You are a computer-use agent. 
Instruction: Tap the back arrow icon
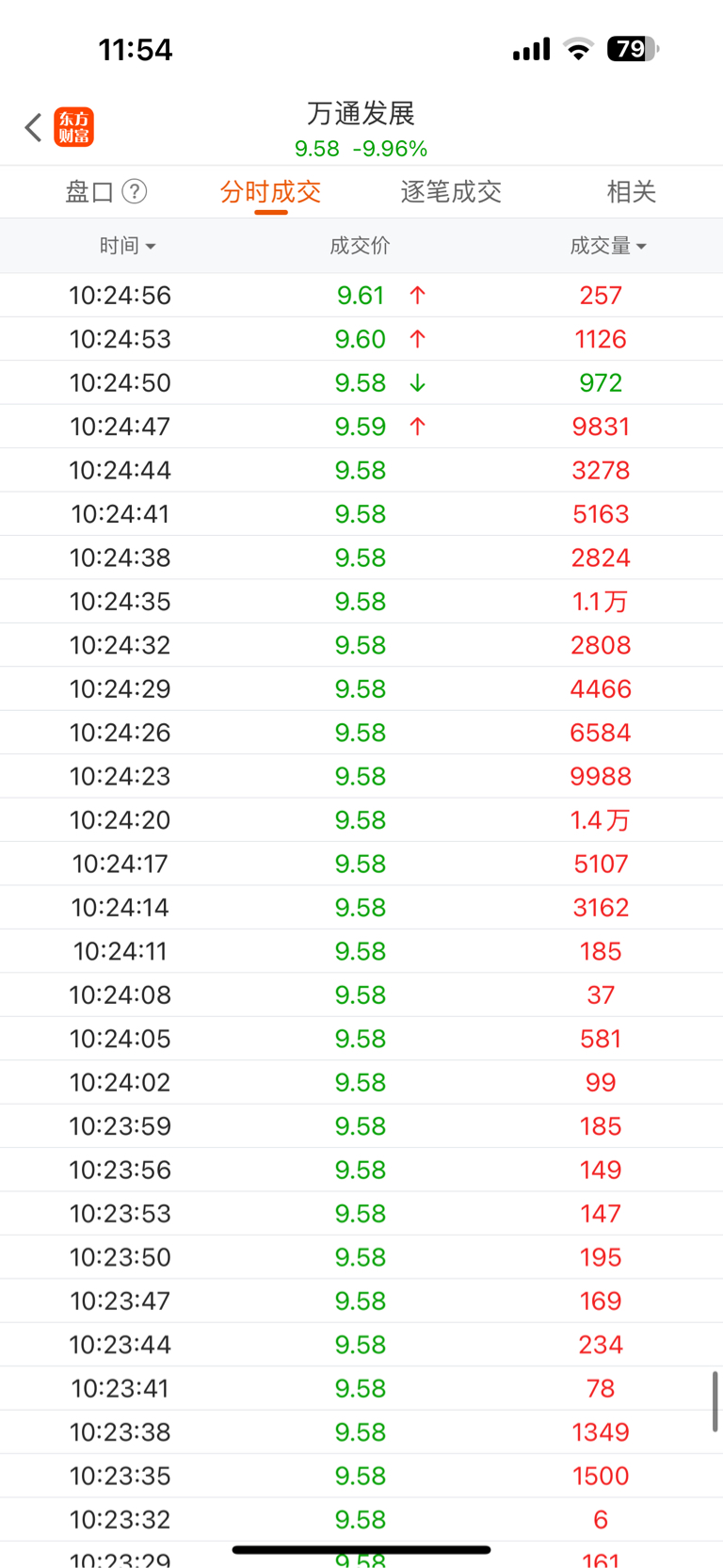point(34,127)
